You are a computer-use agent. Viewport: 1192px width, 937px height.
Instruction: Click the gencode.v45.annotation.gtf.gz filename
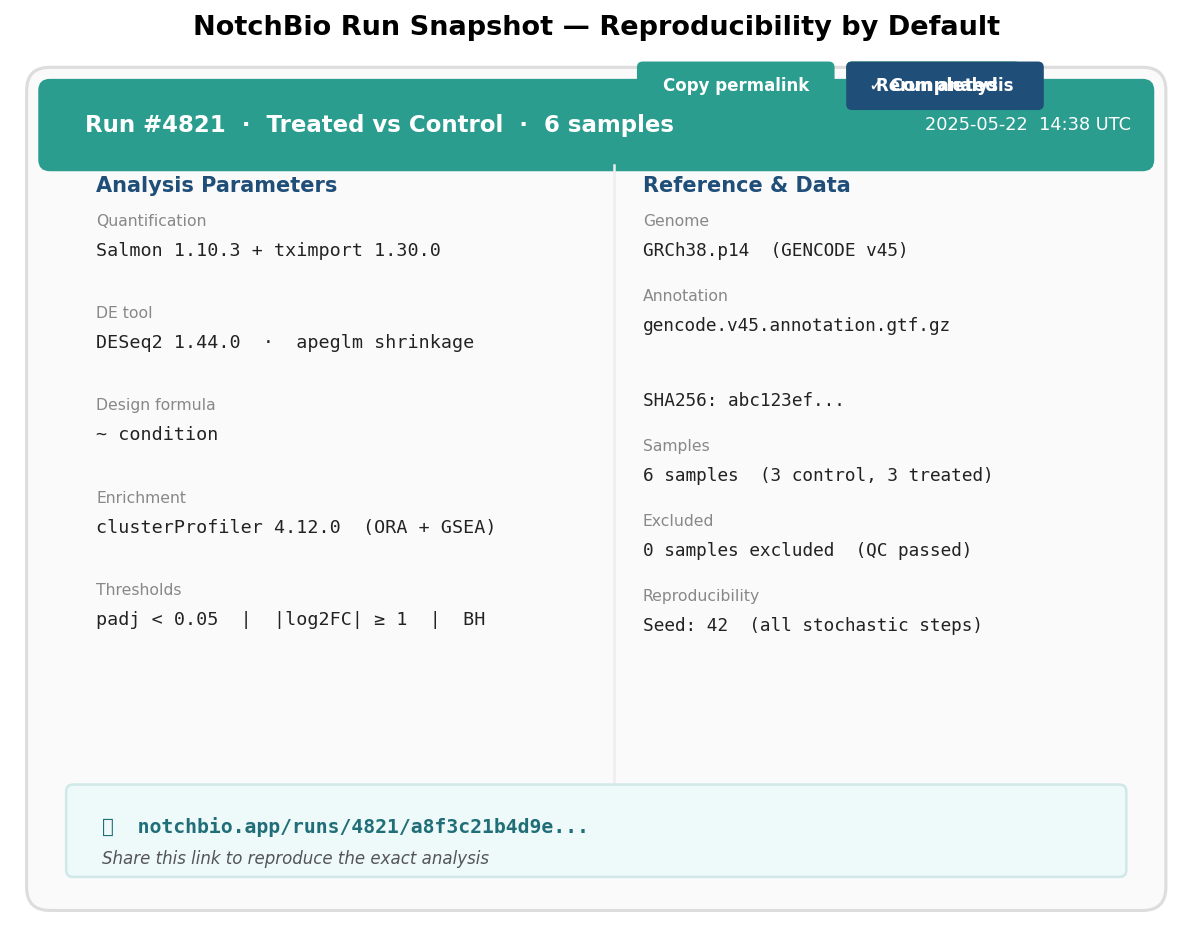pyautogui.click(x=796, y=325)
